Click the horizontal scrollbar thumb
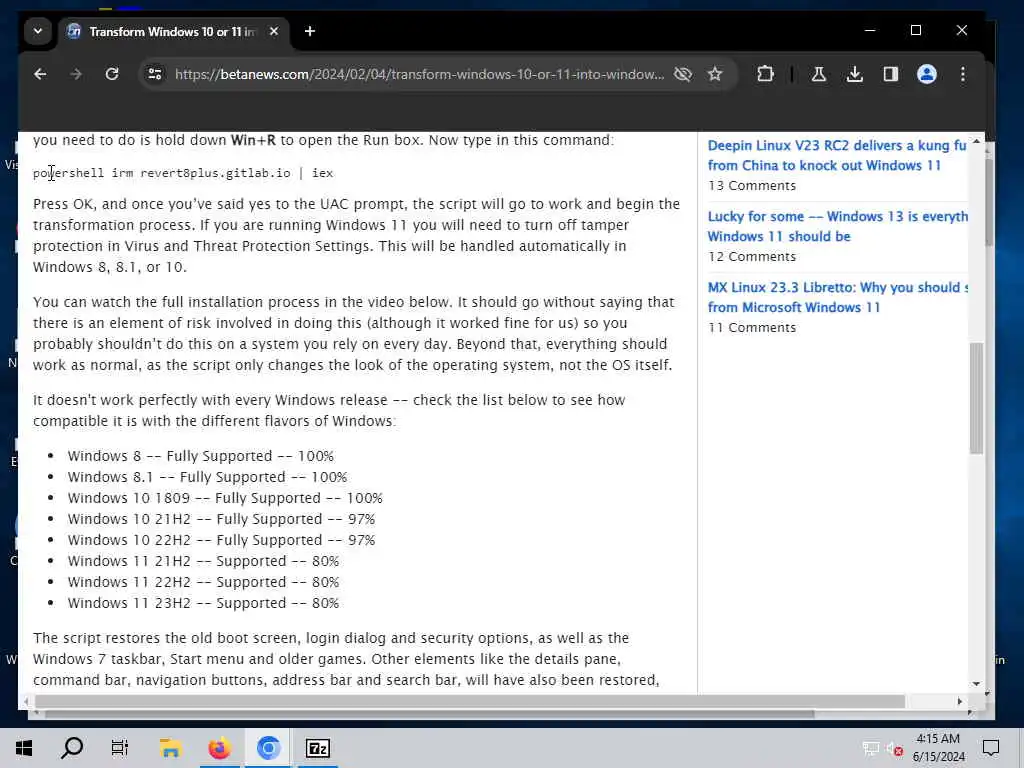The image size is (1024, 768). [470, 701]
